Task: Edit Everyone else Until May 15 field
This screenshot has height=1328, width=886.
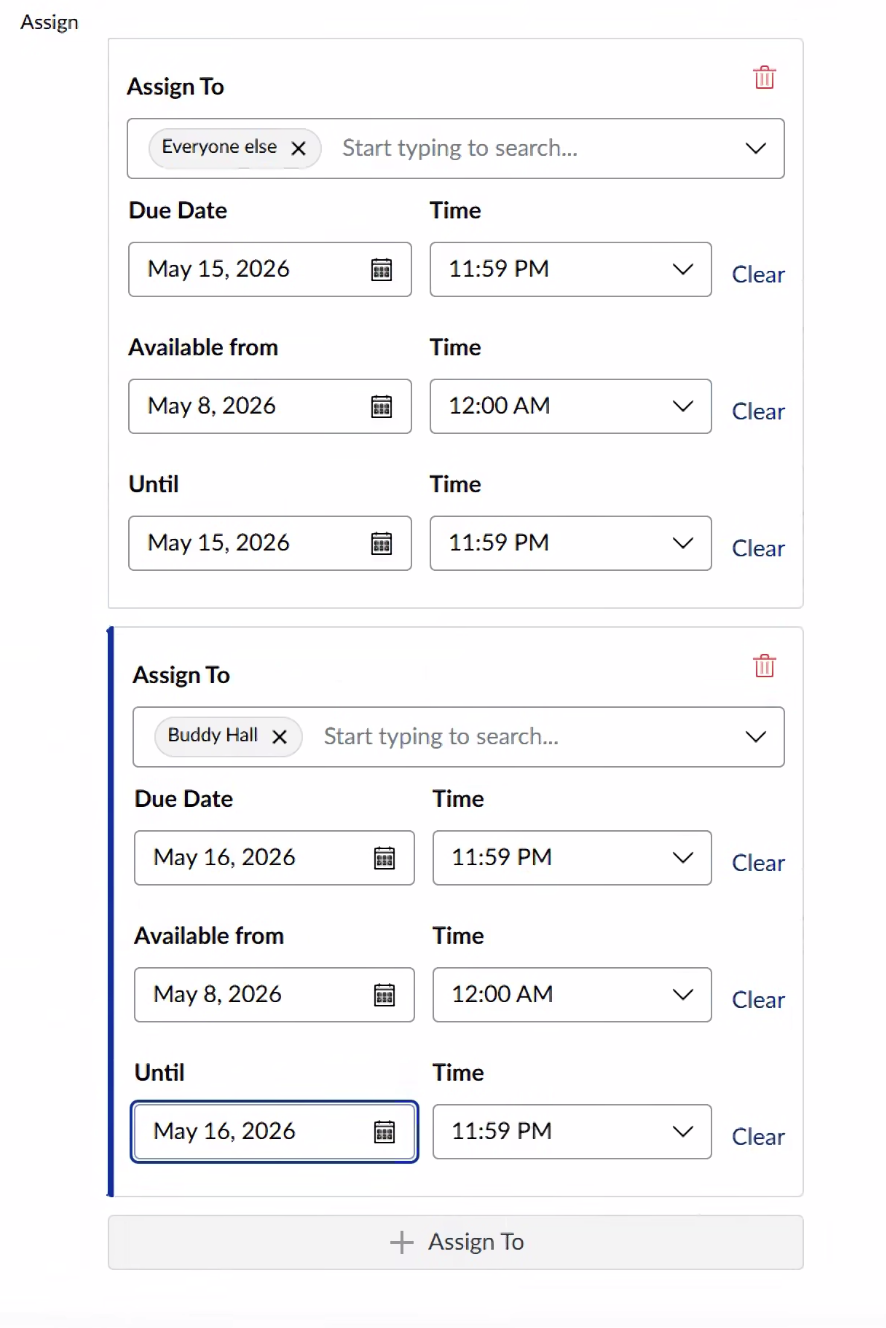Action: [270, 543]
